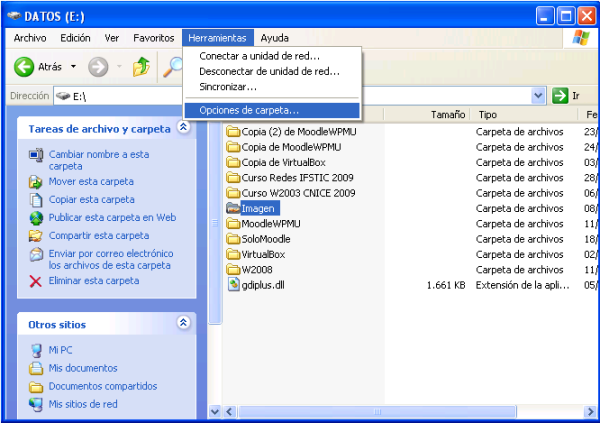Viewport: 600px width, 423px height.
Task: Click the Search magnifier toolbar icon
Action: tap(174, 67)
